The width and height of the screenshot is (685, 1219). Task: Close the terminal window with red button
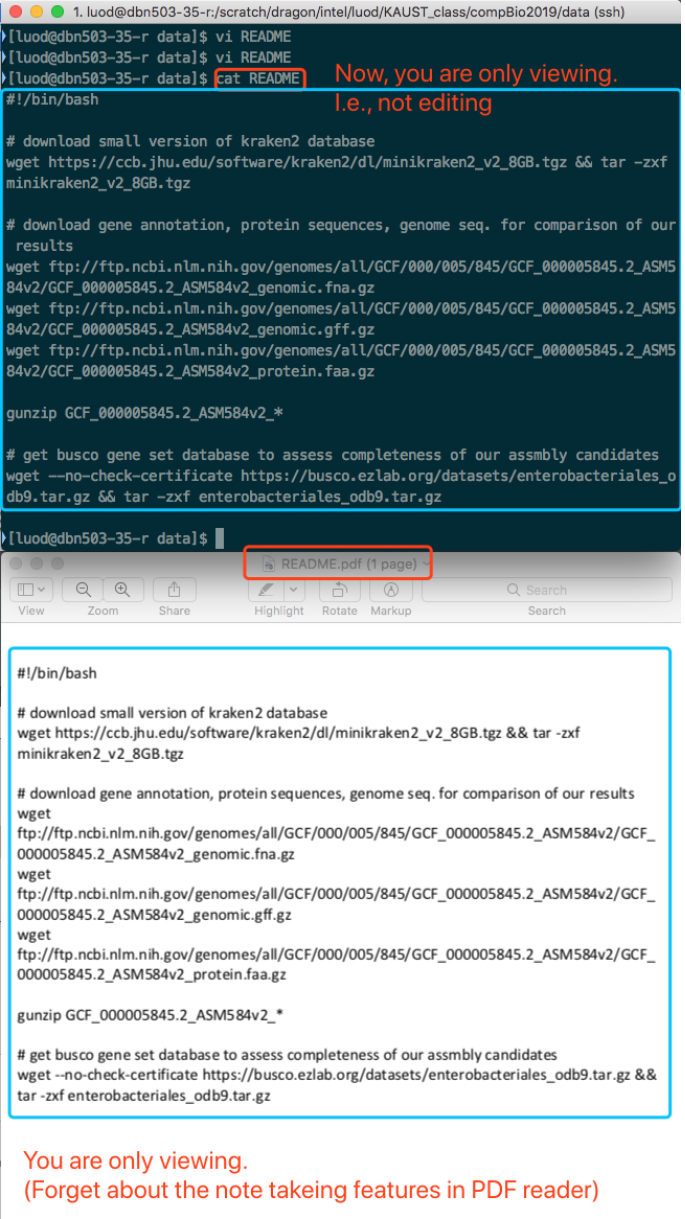[14, 11]
